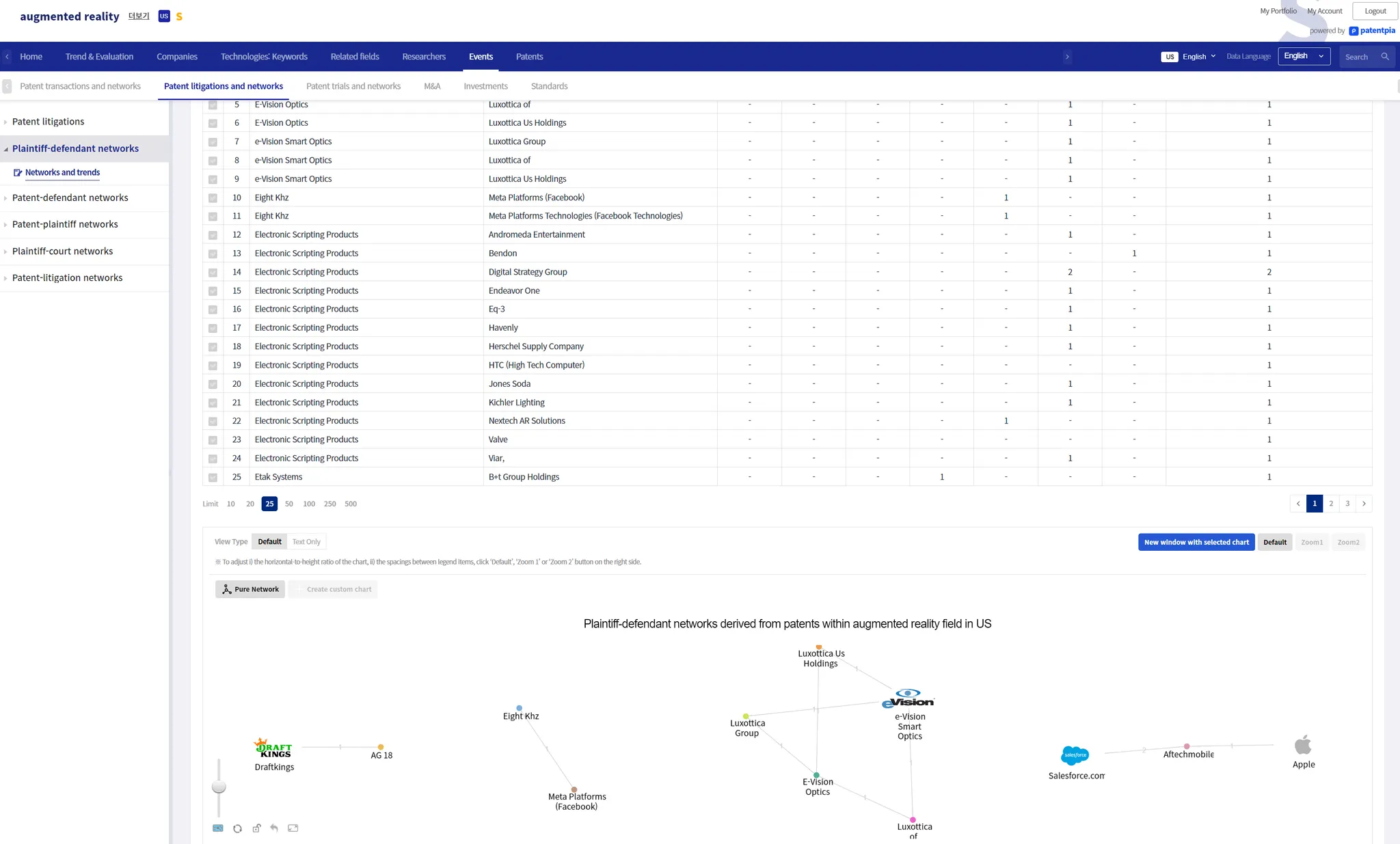The width and height of the screenshot is (1400, 844).
Task: Expand Plaintiff-court networks sidebar item
Action: point(62,251)
